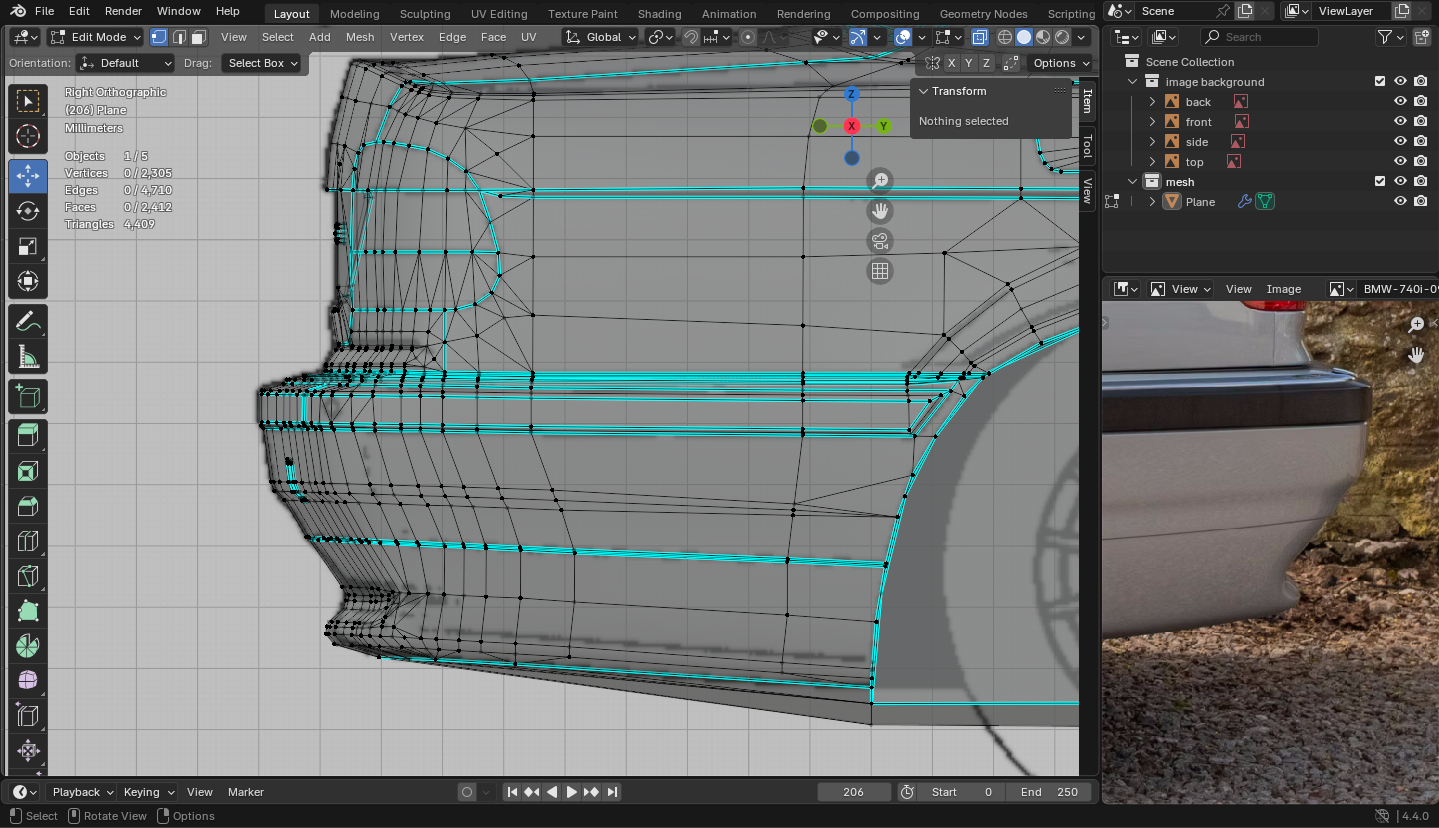
Task: Select the Move tool in toolbar
Action: tap(28, 176)
